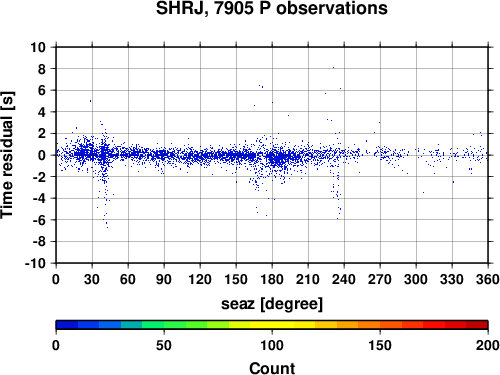Select dark blue segment of the colorbar

(67, 325)
